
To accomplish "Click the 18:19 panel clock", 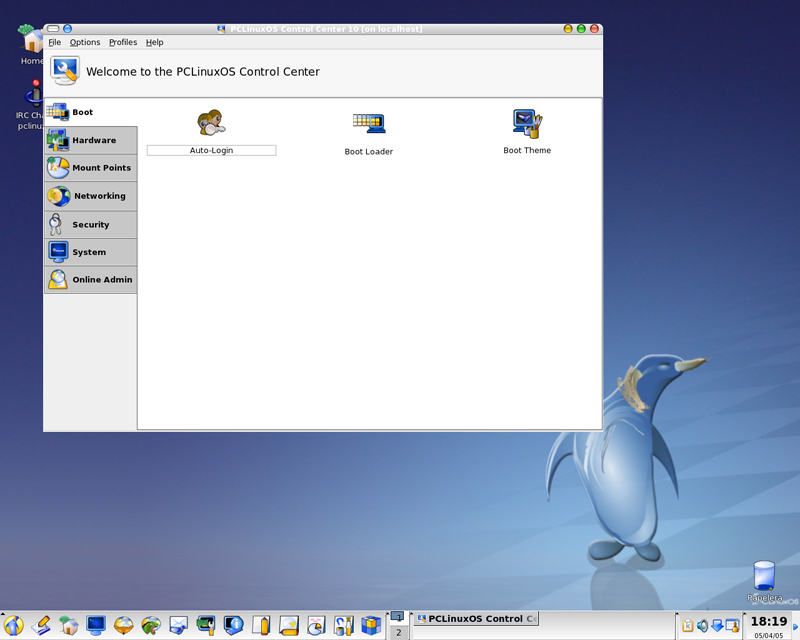I will click(x=768, y=621).
